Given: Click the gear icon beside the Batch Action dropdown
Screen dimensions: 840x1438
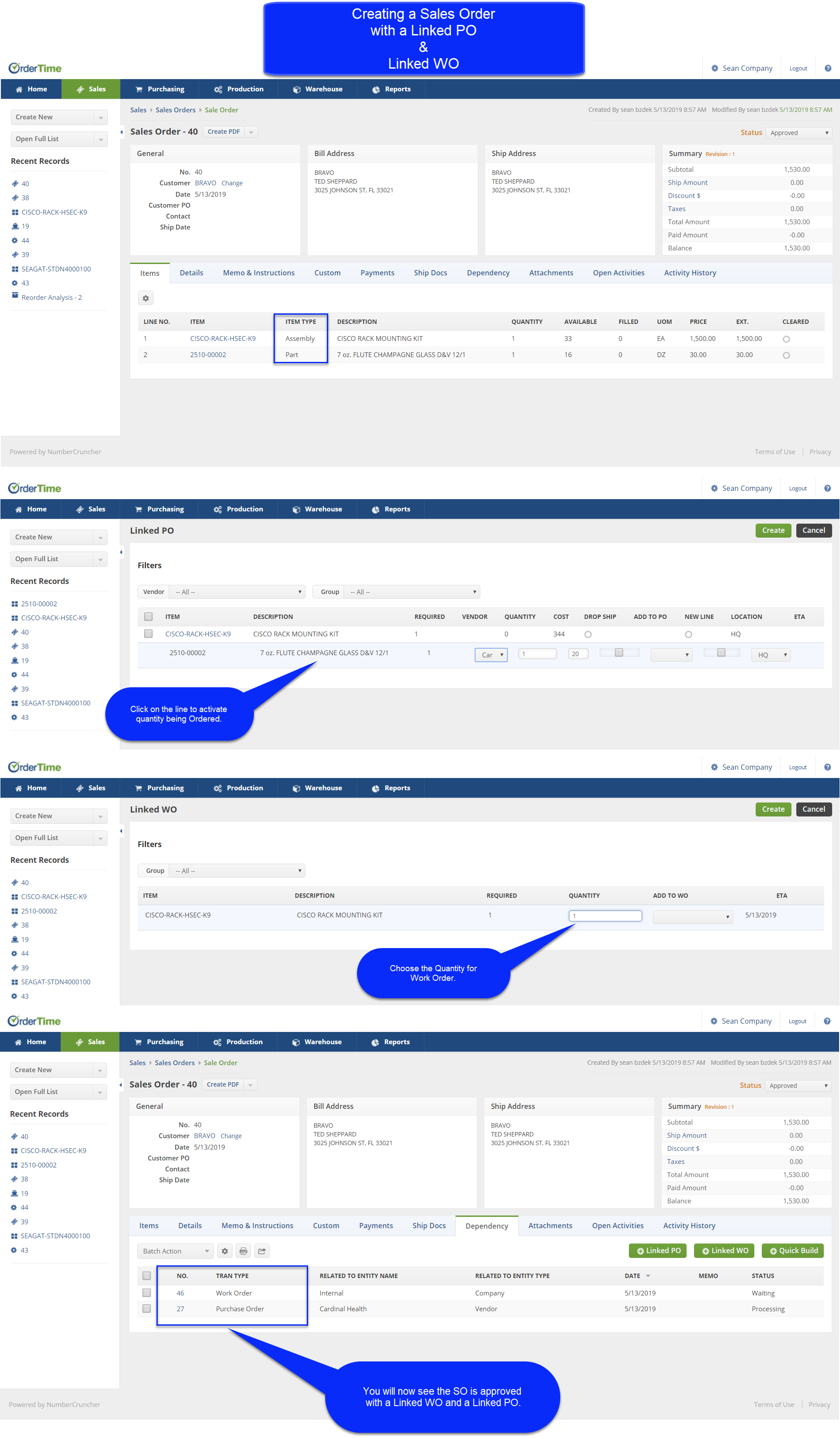Looking at the screenshot, I should tap(225, 1251).
